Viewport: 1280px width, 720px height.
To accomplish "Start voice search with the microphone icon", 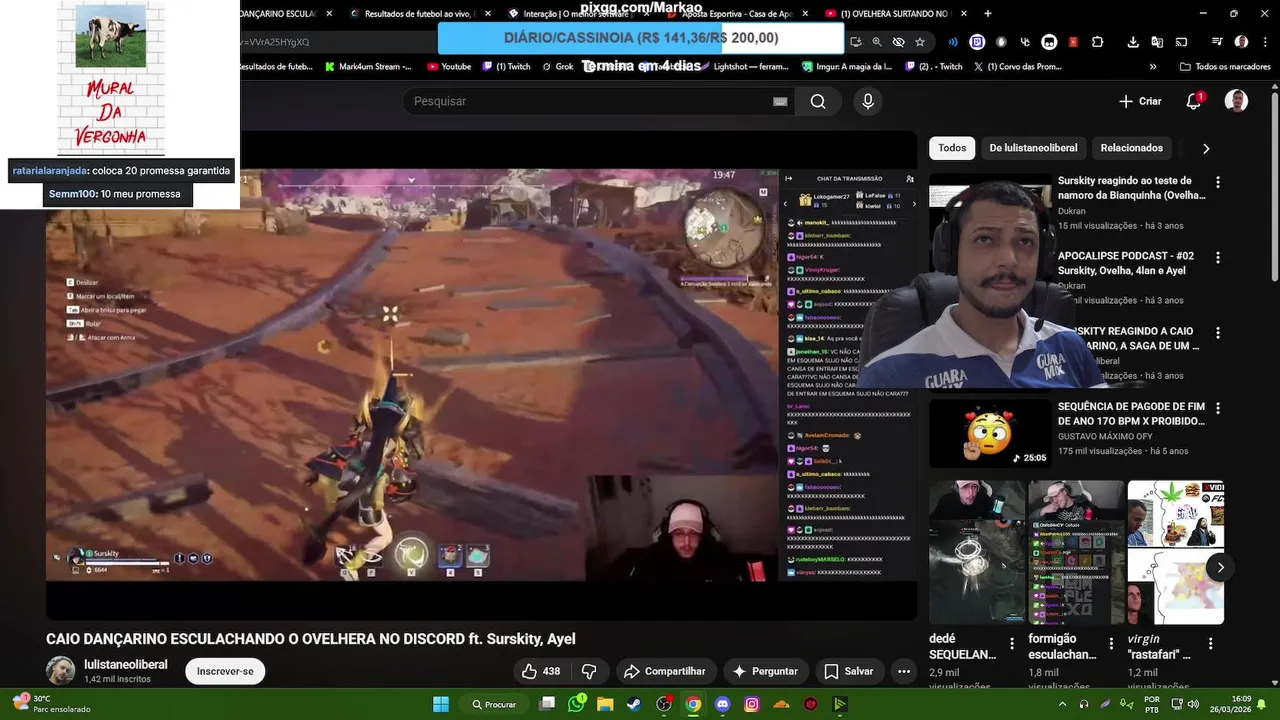I will (x=868, y=101).
